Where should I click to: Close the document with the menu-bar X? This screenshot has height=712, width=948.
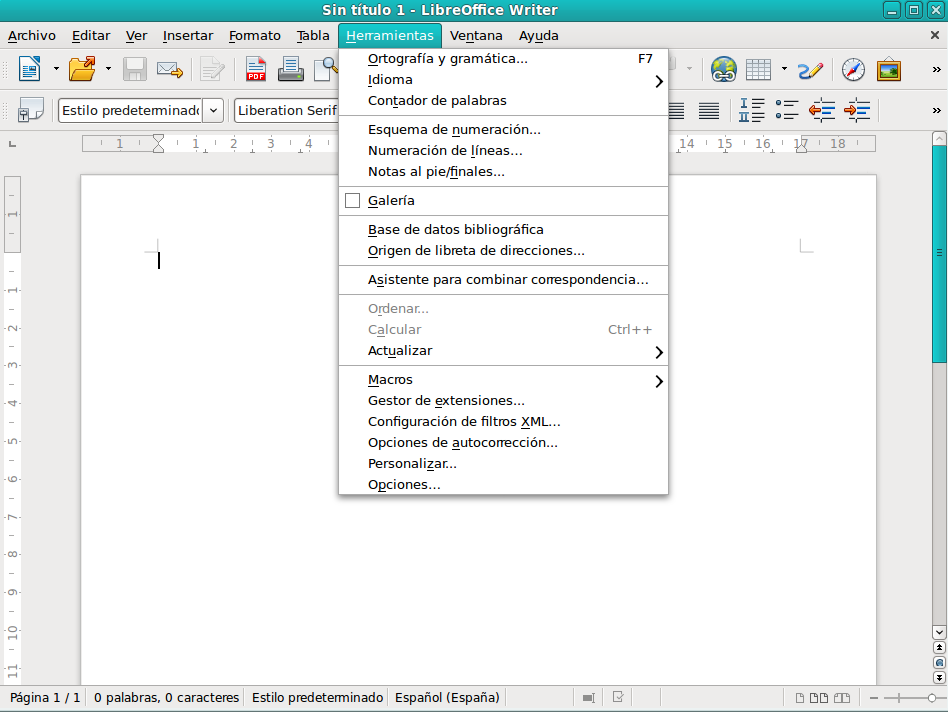coord(935,36)
